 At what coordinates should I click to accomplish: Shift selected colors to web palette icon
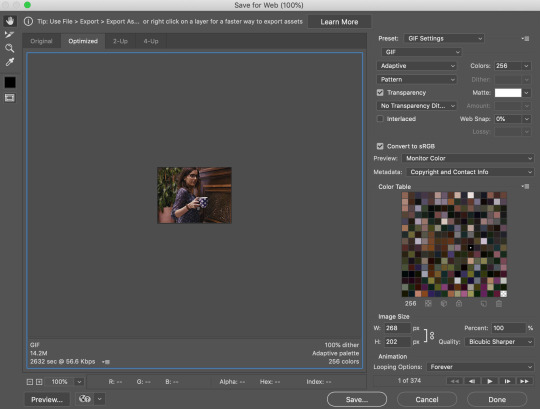click(x=444, y=303)
